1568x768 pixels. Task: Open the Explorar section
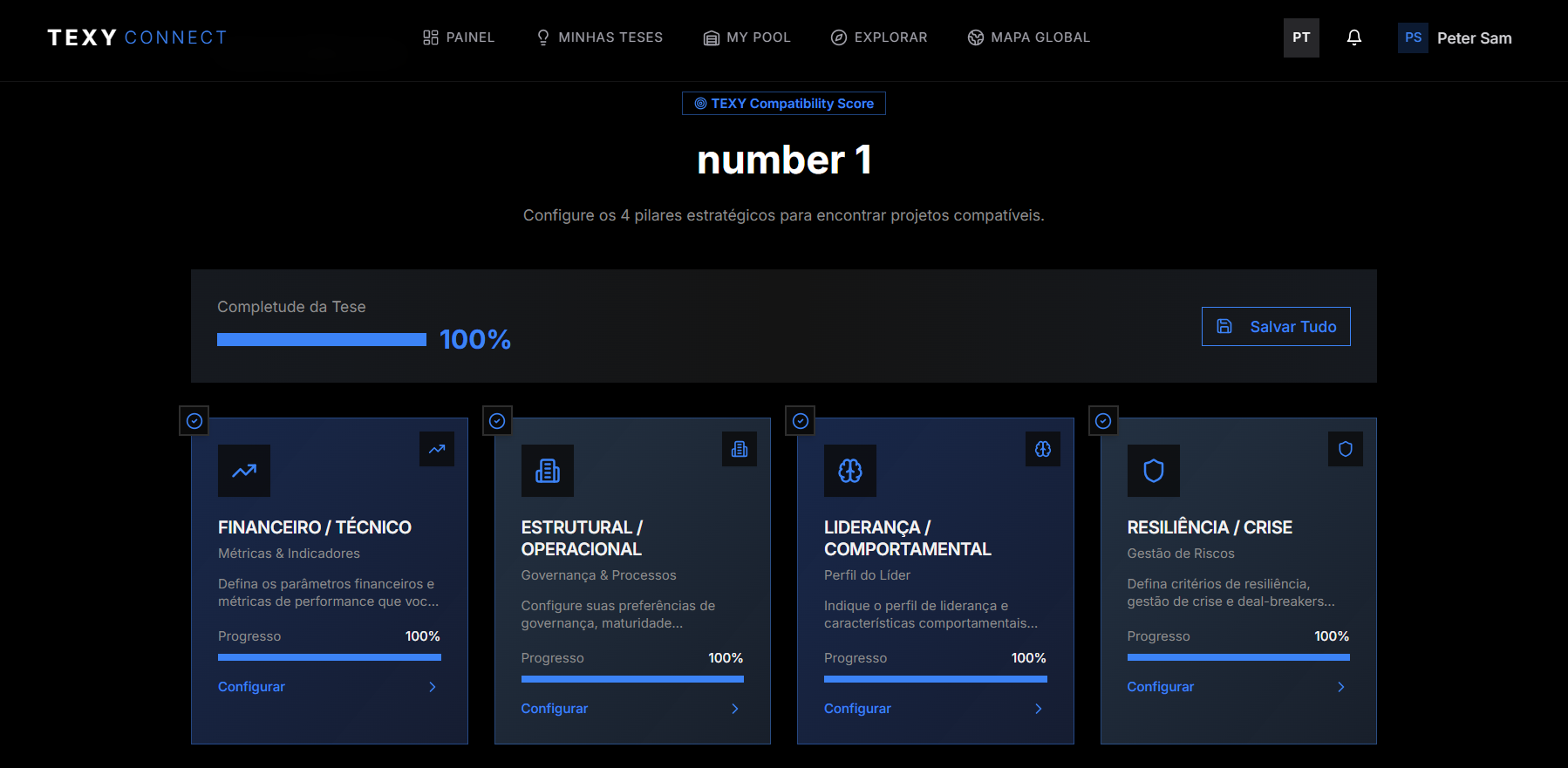tap(879, 37)
